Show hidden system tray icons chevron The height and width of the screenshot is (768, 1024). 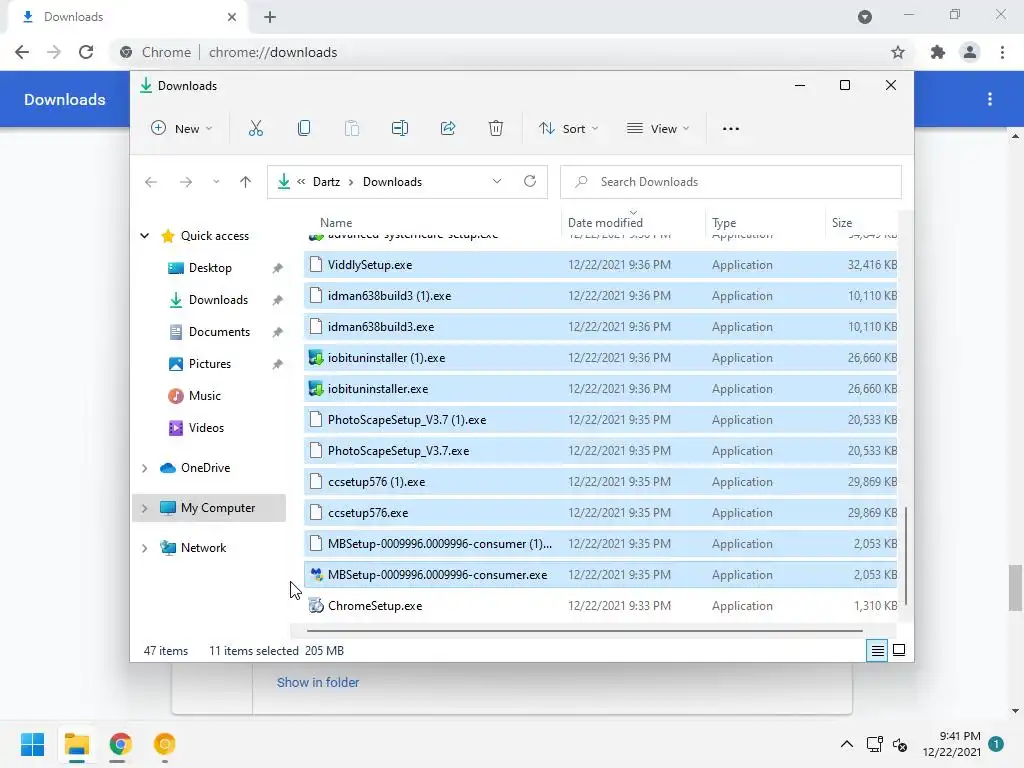pyautogui.click(x=846, y=744)
